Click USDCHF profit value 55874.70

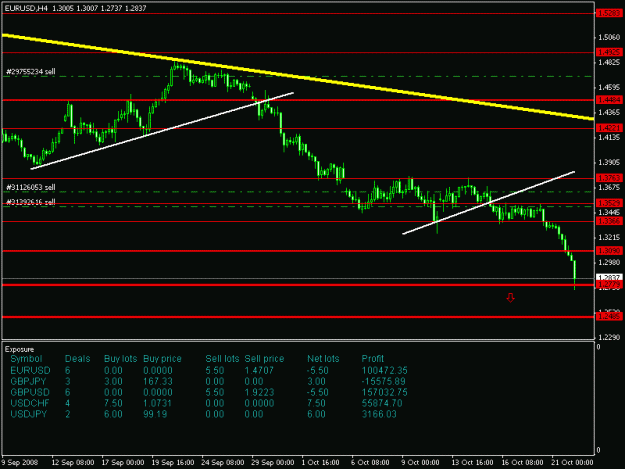382,403
